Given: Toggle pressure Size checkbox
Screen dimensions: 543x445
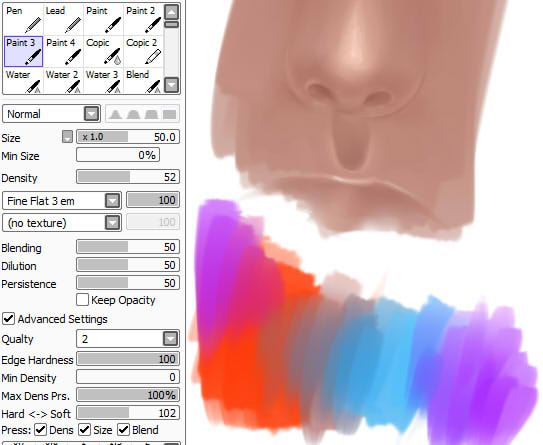Looking at the screenshot, I should pos(84,430).
